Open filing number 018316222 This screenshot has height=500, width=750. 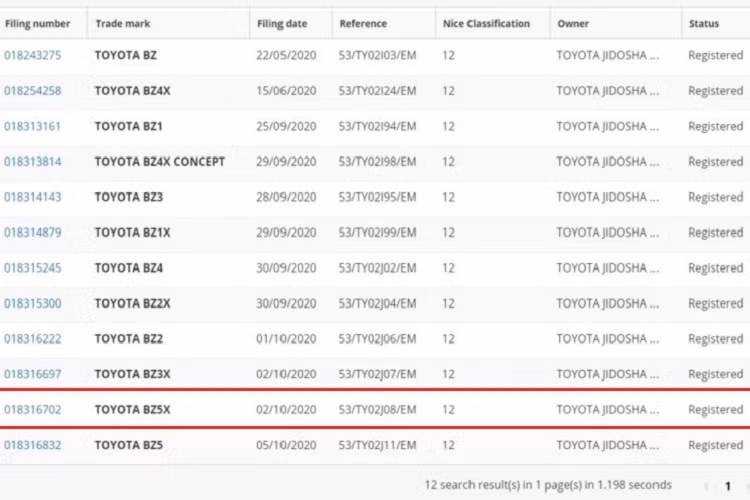pos(33,339)
